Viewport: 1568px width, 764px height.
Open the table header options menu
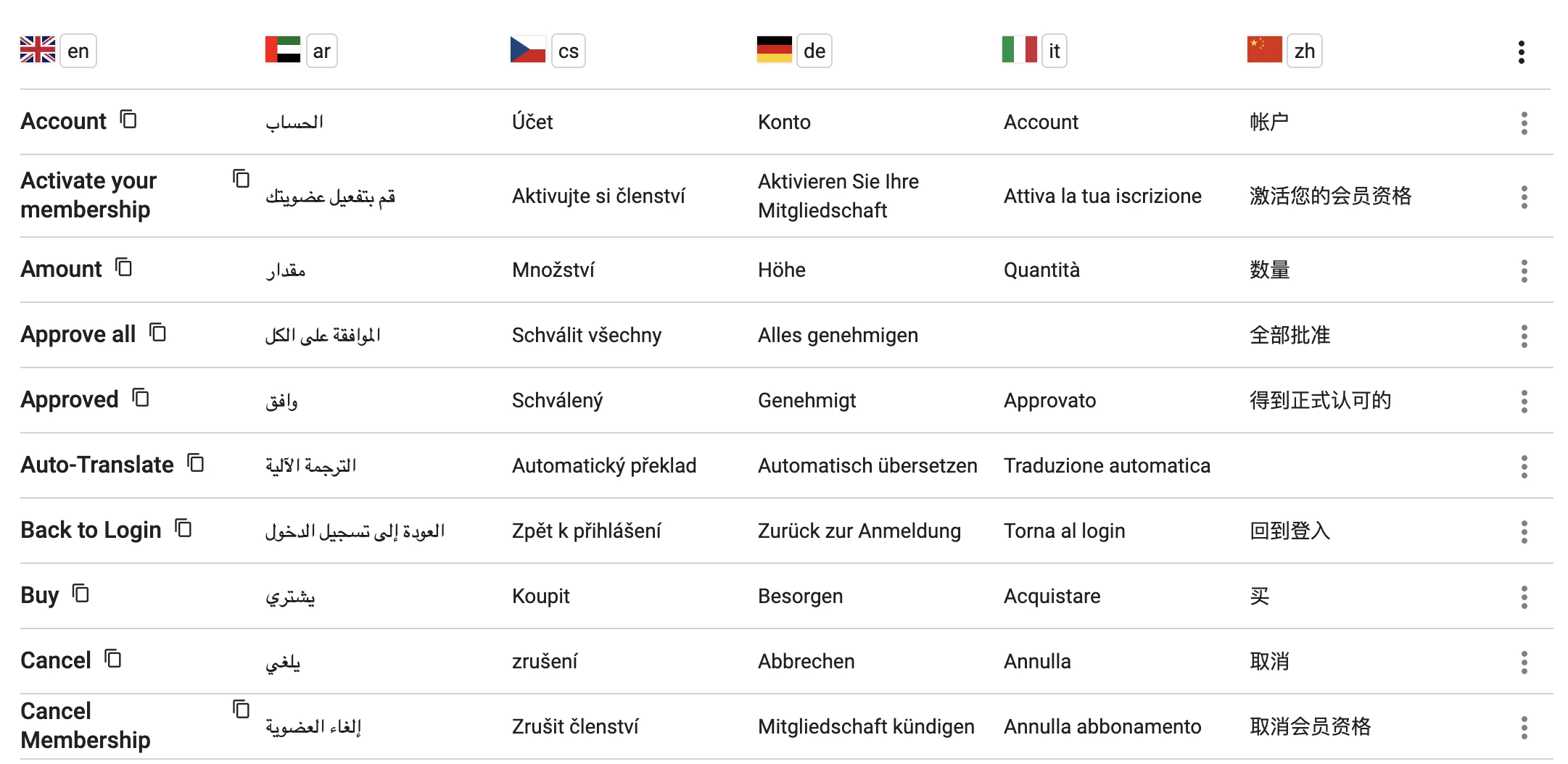pos(1521,52)
